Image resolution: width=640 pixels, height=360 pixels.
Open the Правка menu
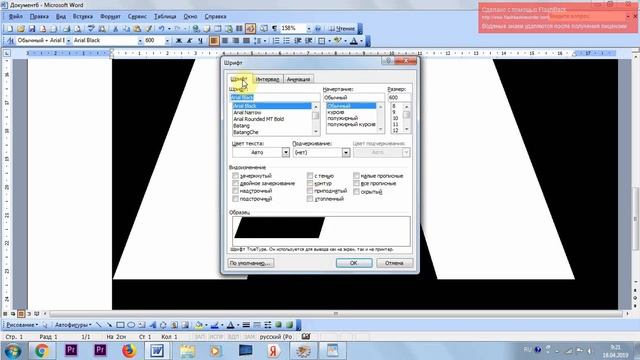pos(39,17)
